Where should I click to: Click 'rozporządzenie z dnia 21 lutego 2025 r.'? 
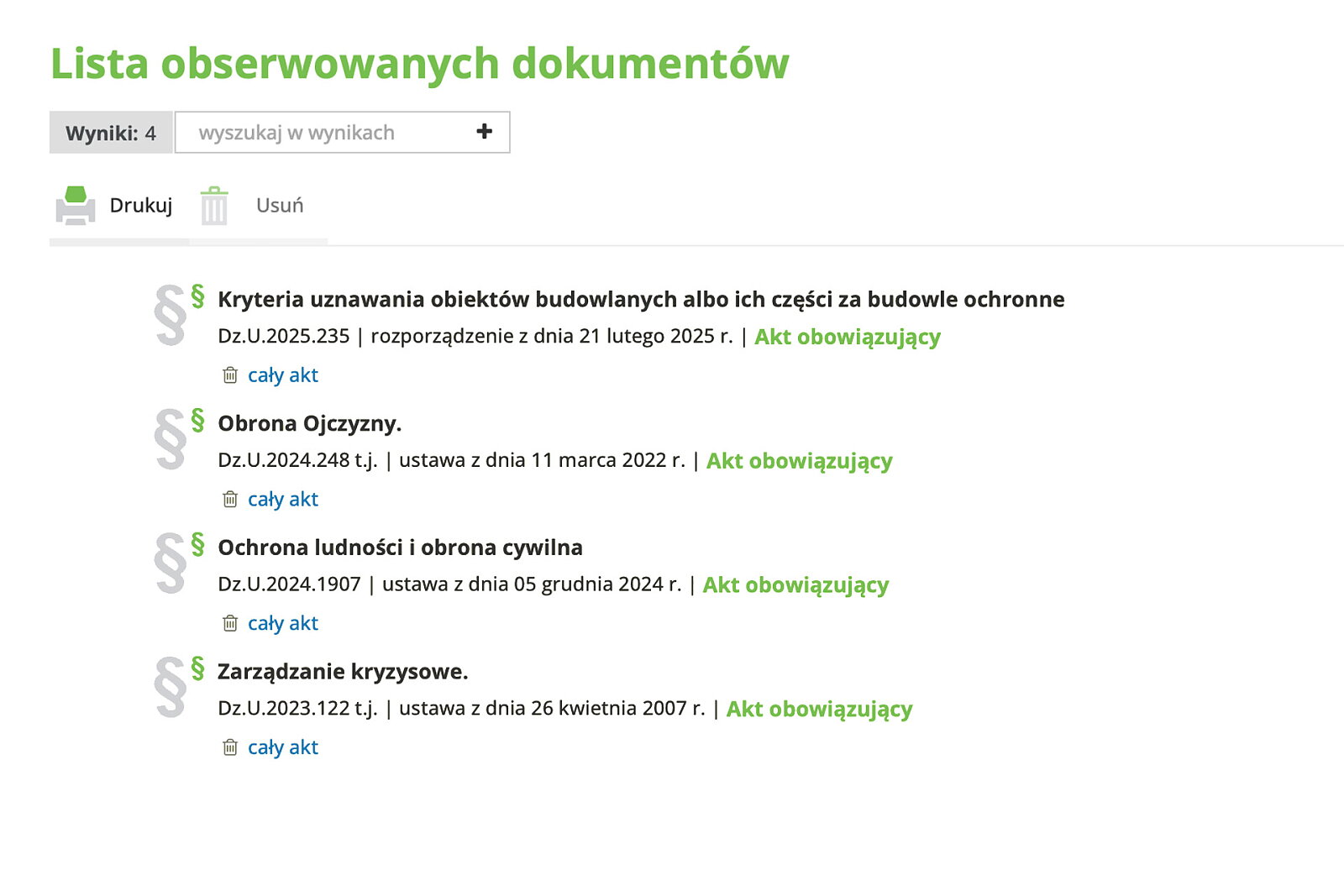(x=552, y=337)
